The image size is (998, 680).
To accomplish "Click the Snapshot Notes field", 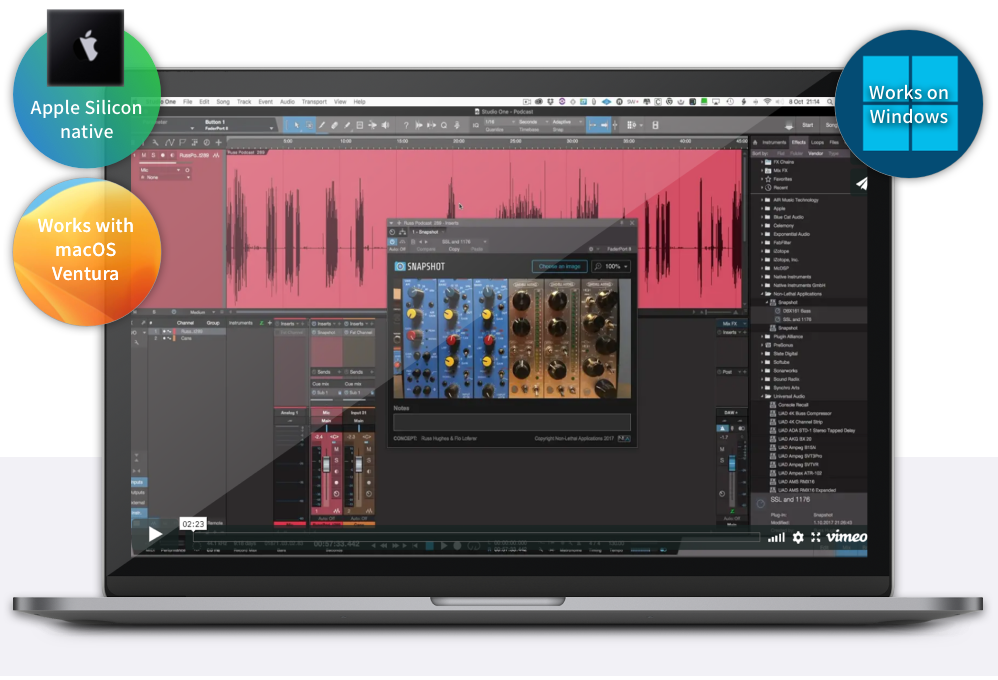I will 512,422.
